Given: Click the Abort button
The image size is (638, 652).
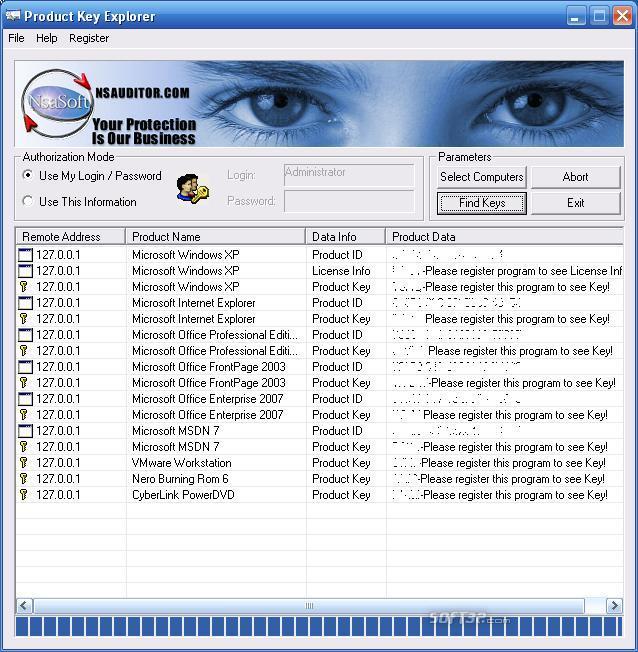Looking at the screenshot, I should (576, 177).
